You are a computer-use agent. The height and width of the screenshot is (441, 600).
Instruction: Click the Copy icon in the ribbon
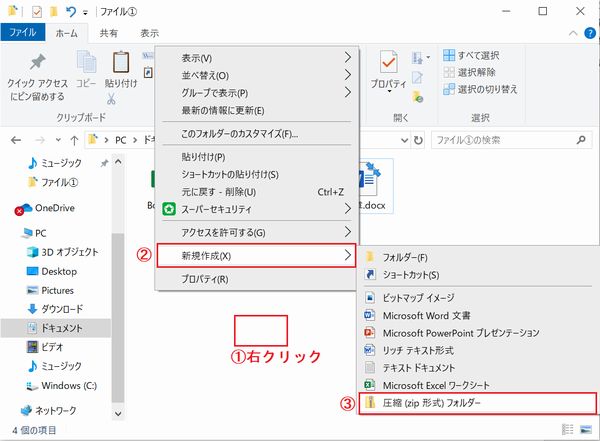pos(86,61)
